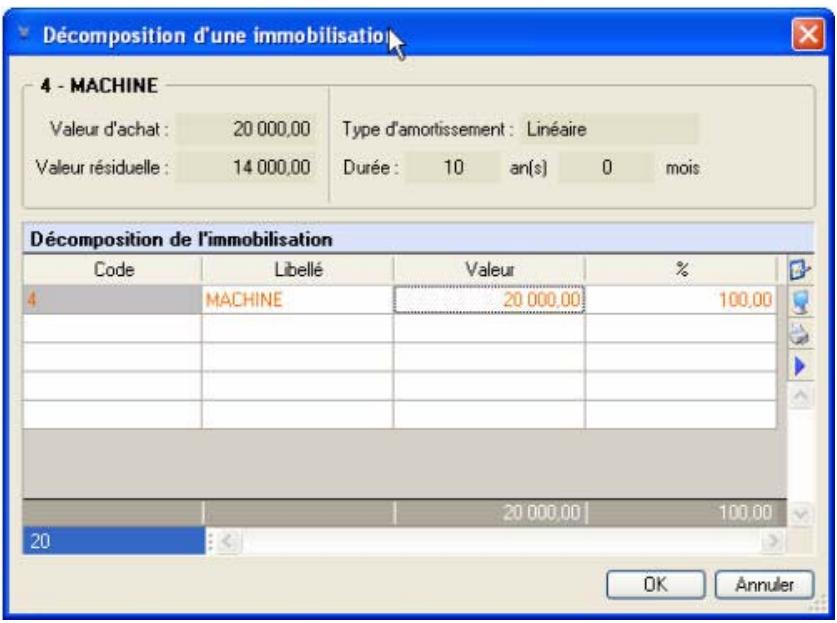Click the total 100,00 in footer row
The image size is (837, 623).
click(x=685, y=513)
